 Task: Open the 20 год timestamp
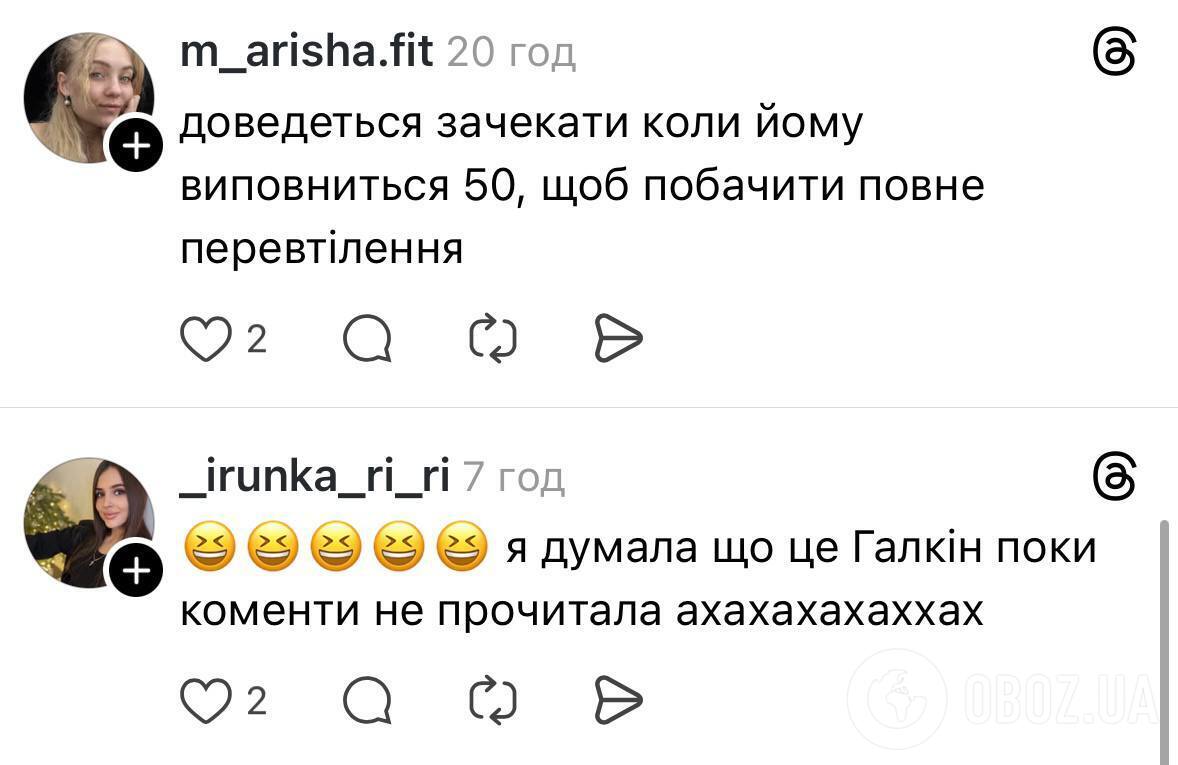click(512, 54)
